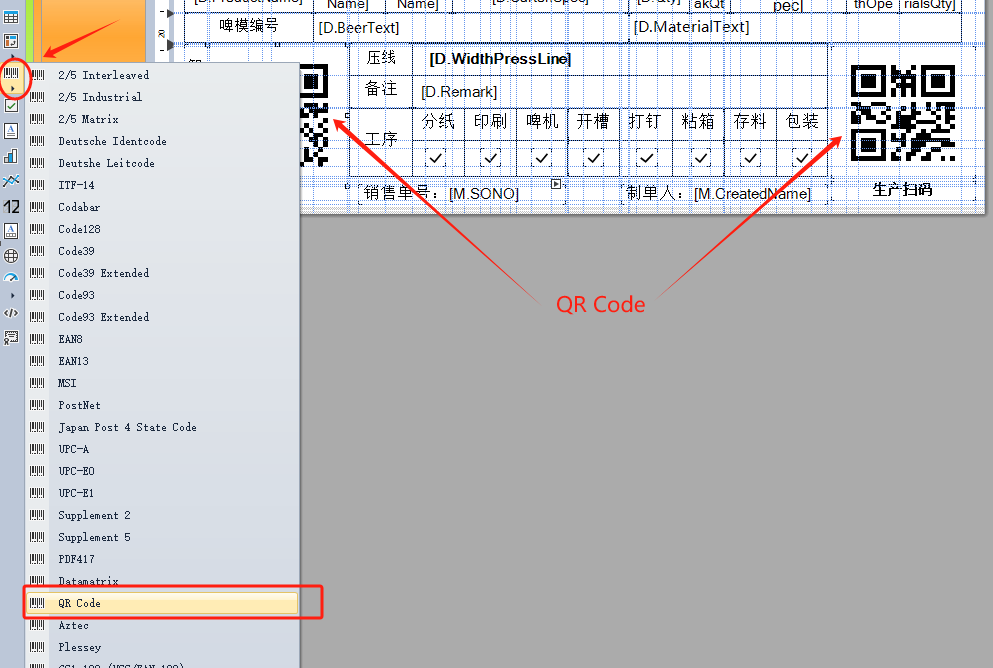993x668 pixels.
Task: Choose ITF-14 barcode type
Action: point(162,185)
